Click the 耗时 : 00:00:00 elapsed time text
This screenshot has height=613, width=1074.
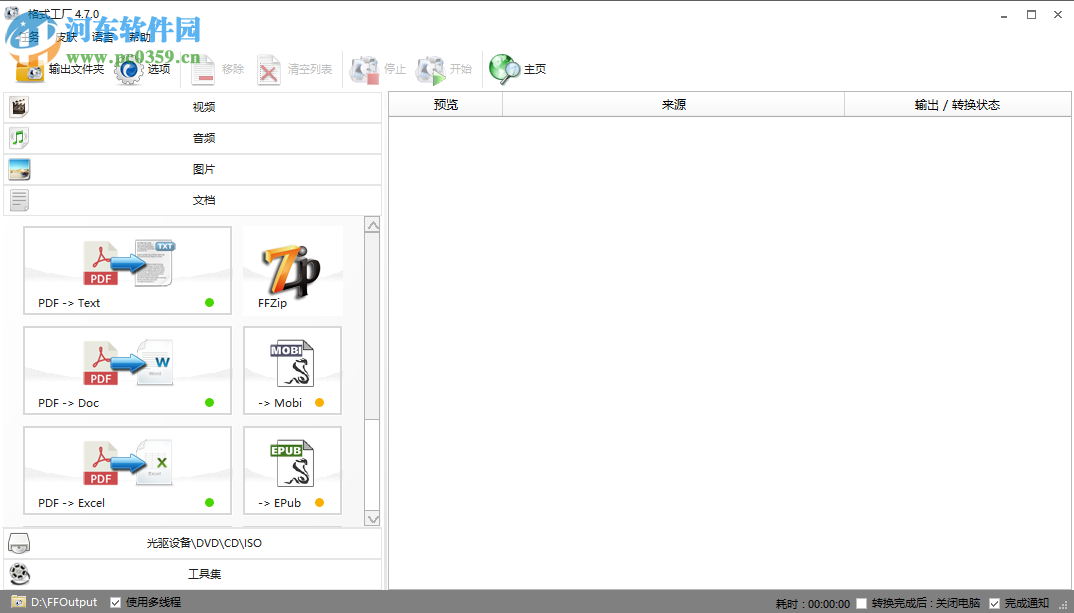point(812,604)
